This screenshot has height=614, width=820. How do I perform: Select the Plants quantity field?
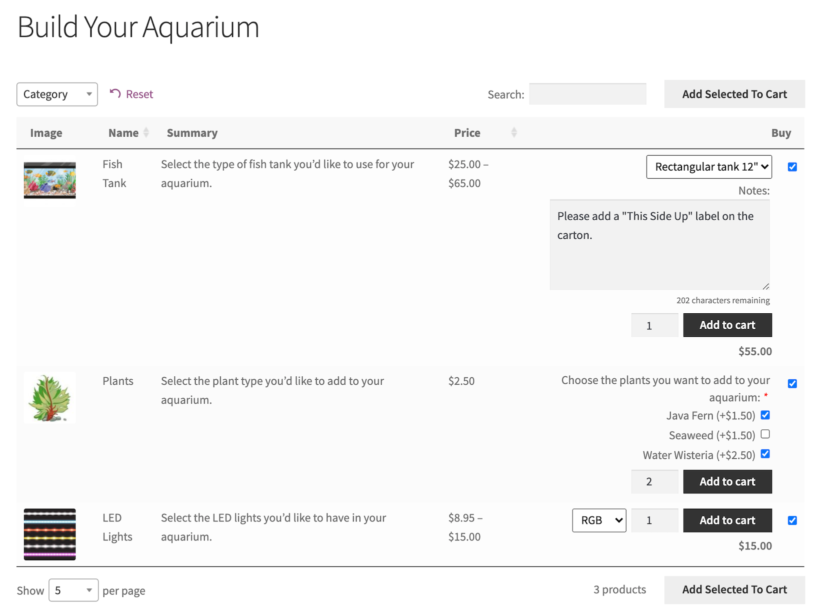[654, 481]
